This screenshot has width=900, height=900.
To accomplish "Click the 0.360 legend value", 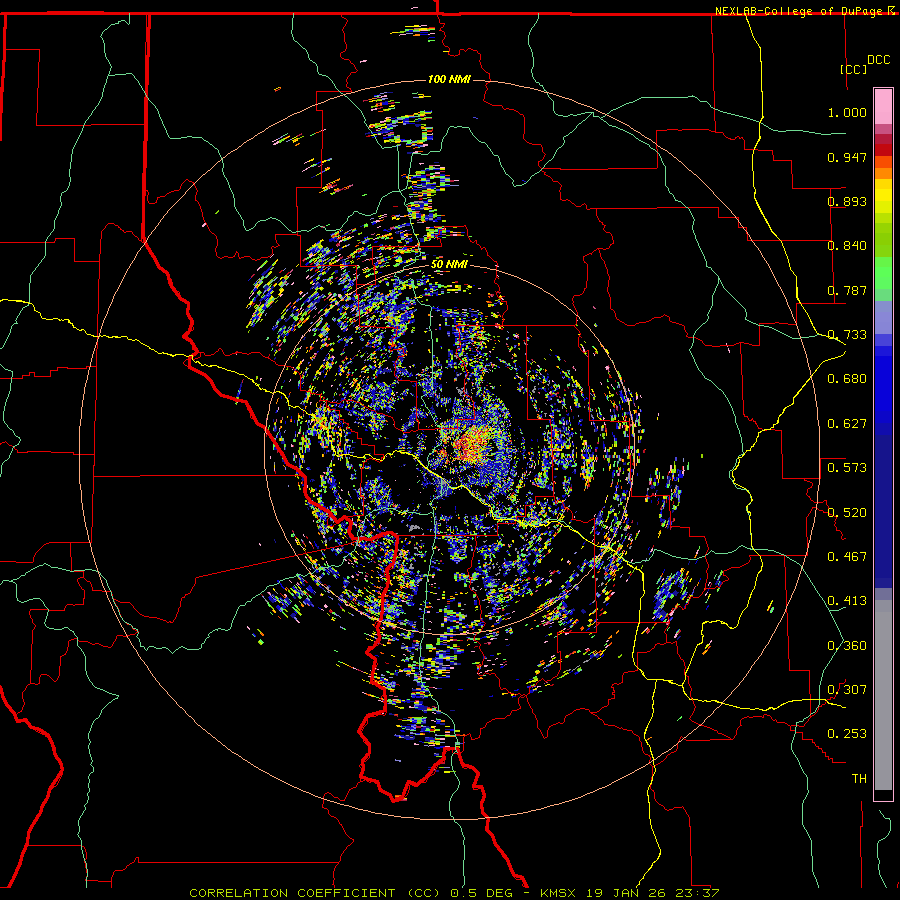I will [847, 646].
